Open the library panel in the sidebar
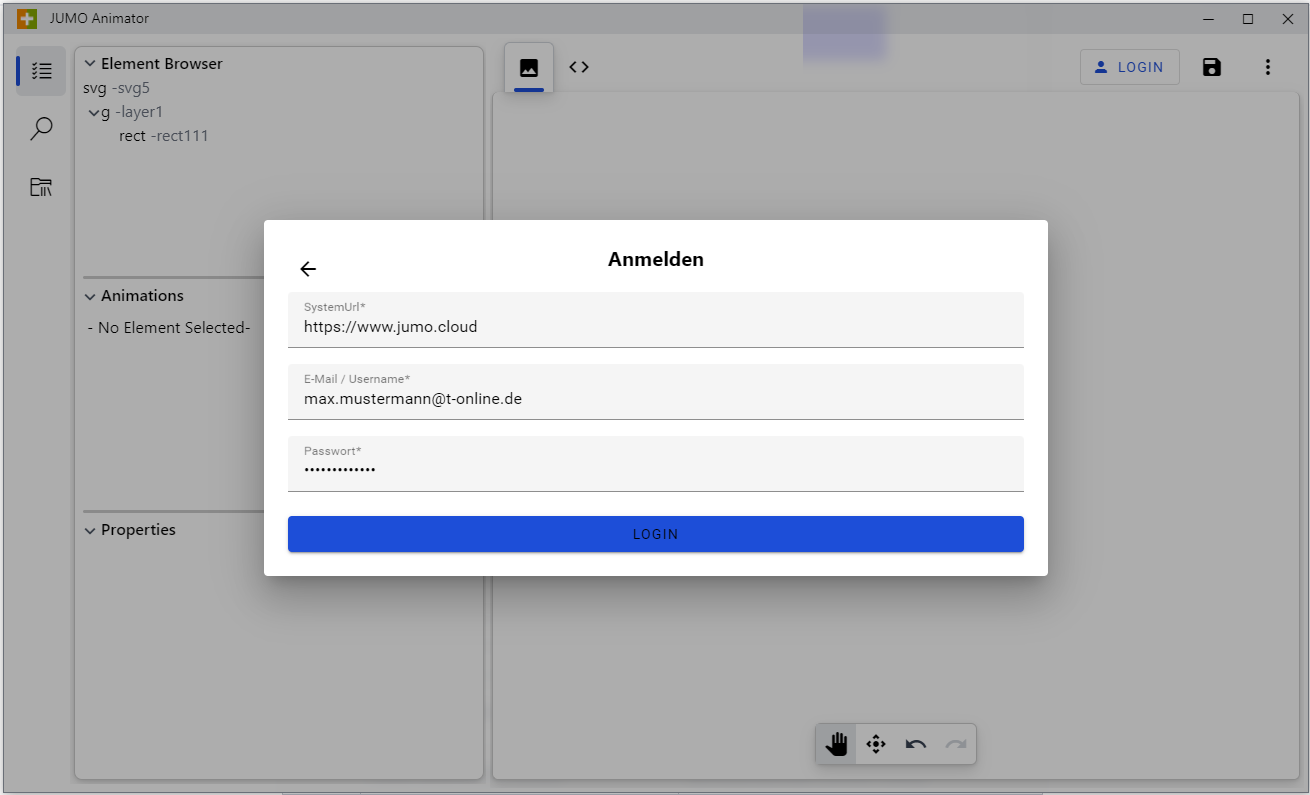 (x=41, y=187)
